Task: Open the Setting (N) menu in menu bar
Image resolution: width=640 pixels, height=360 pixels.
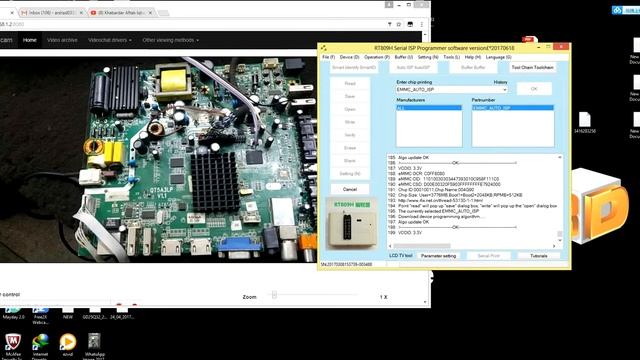Action: (x=428, y=57)
